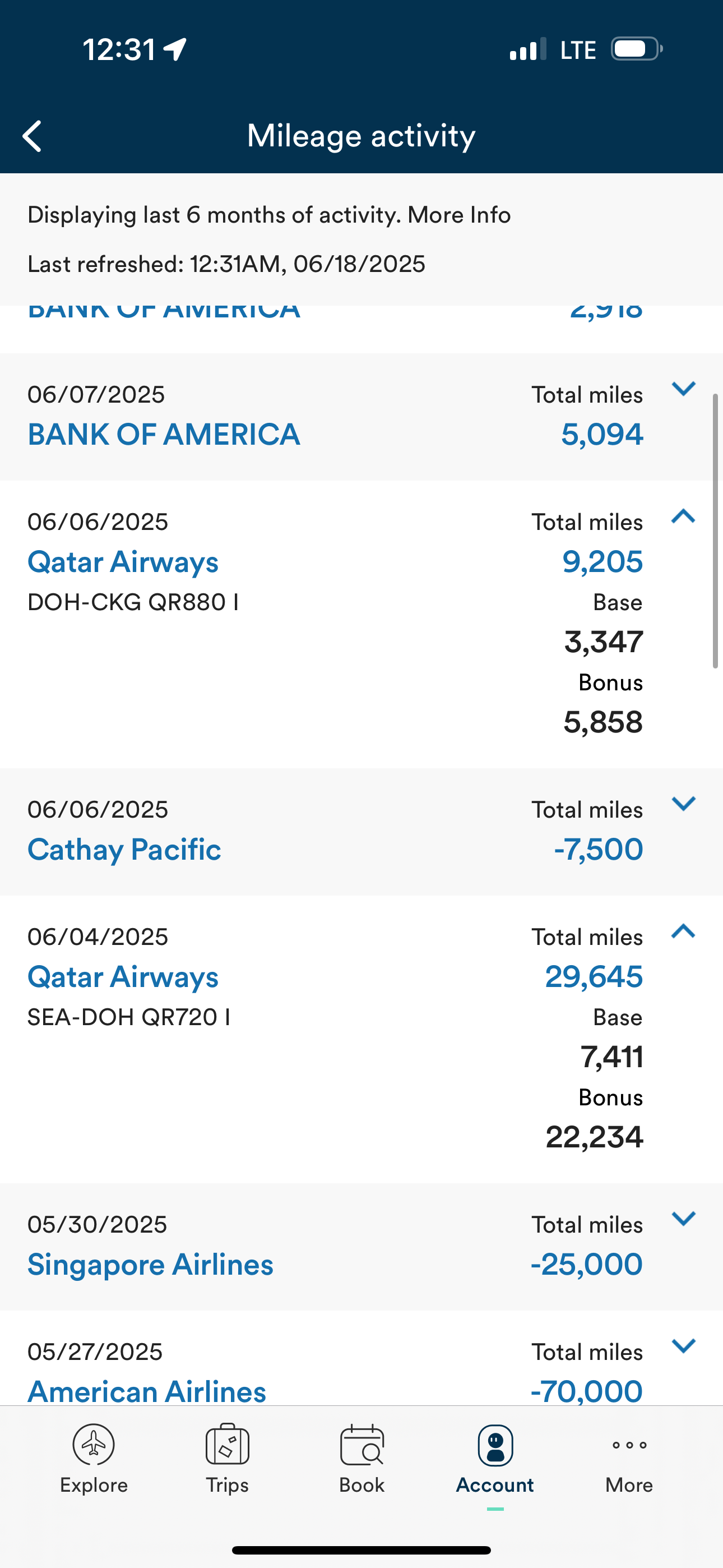Screen dimensions: 723x1568
Task: Switch to the Explore tab label
Action: coord(94,1485)
